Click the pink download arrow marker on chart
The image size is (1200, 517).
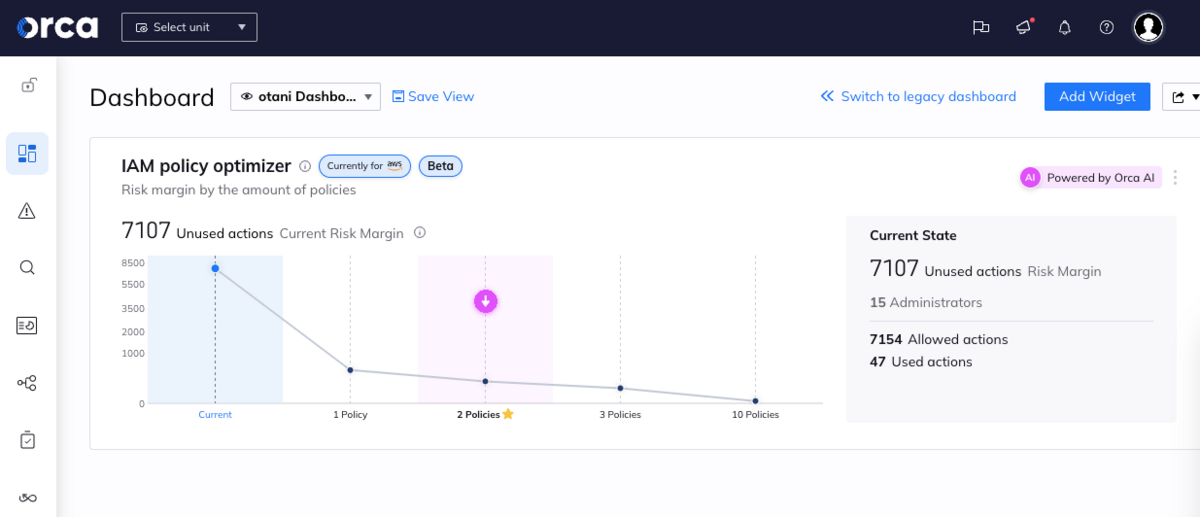point(485,301)
